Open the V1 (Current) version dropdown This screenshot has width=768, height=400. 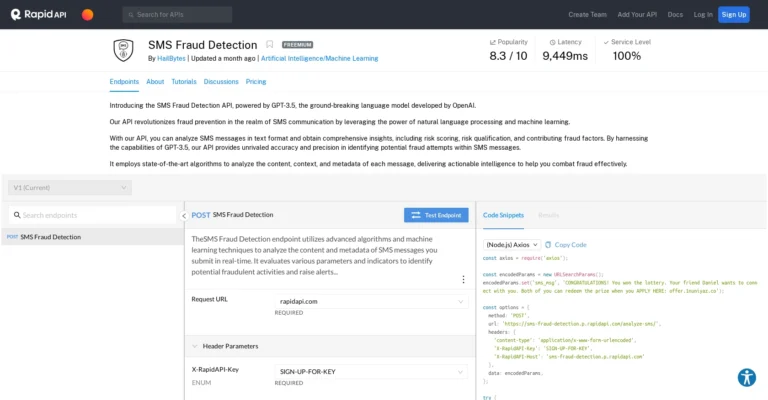point(69,187)
